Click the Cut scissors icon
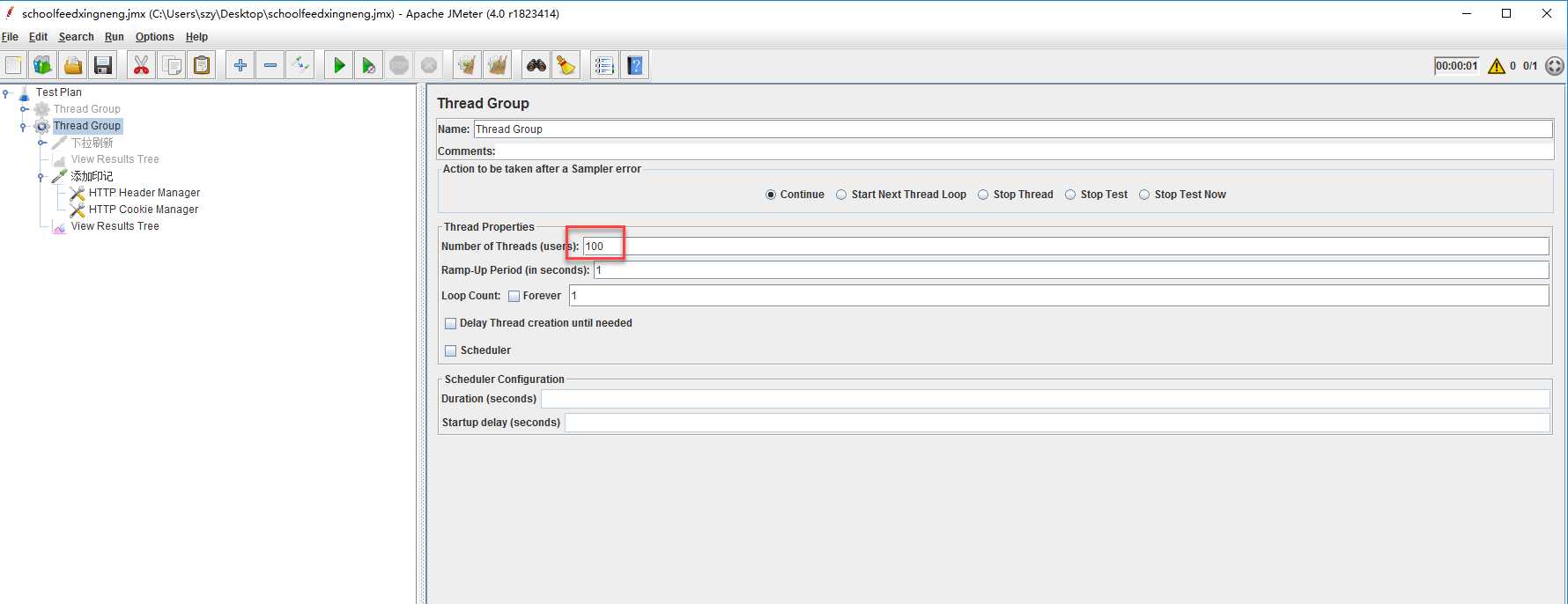Image resolution: width=1568 pixels, height=604 pixels. point(141,65)
